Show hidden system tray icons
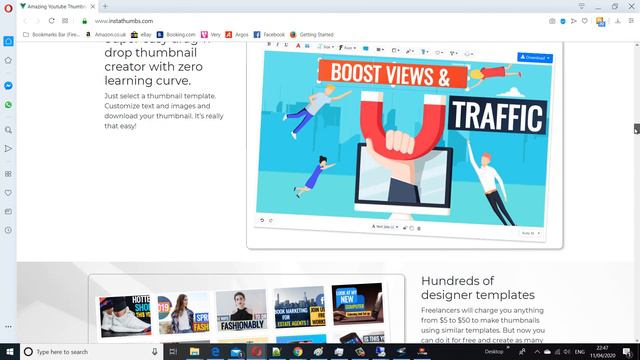The image size is (640, 360). coord(537,351)
